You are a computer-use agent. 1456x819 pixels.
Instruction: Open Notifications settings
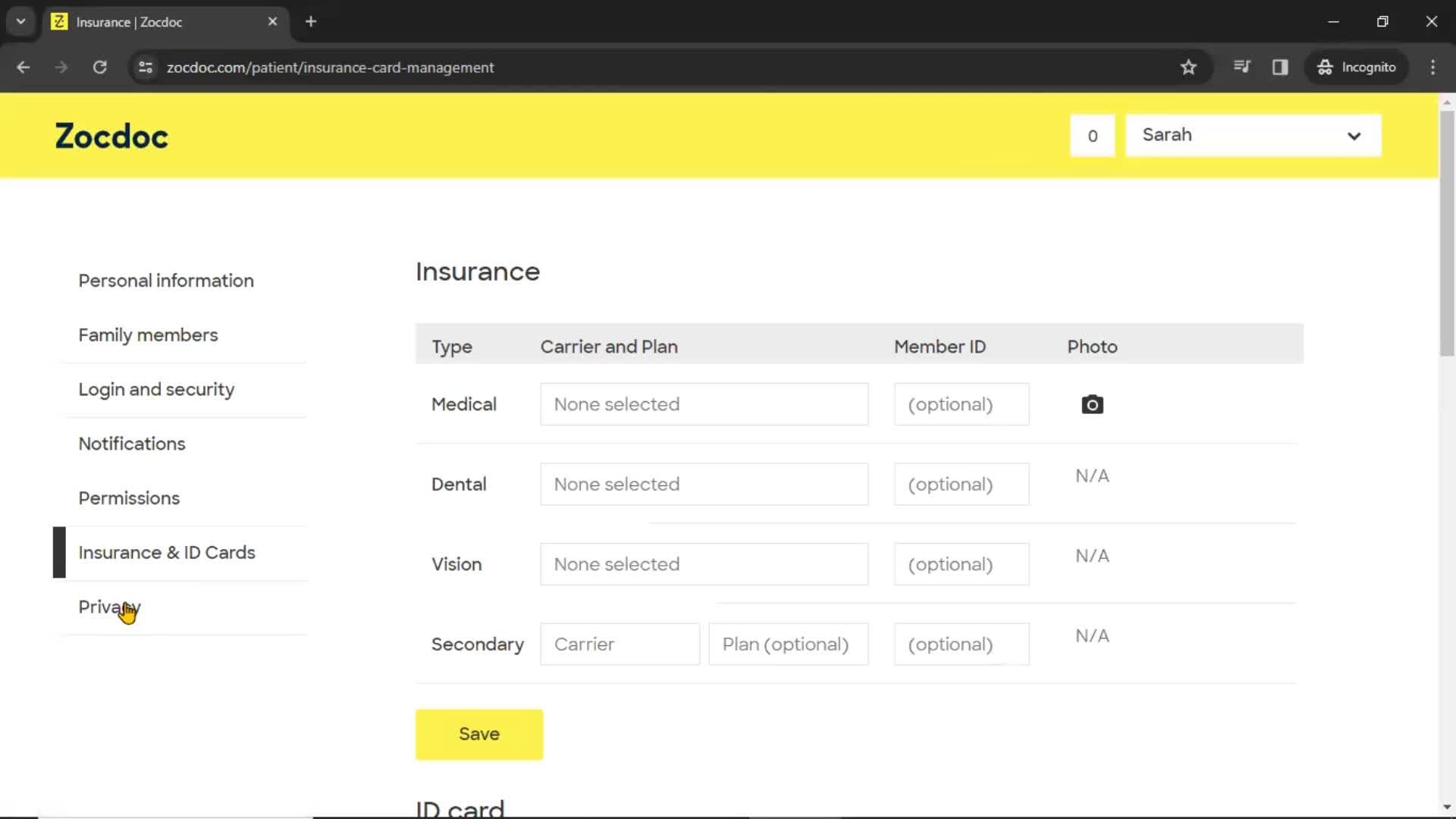tap(132, 444)
